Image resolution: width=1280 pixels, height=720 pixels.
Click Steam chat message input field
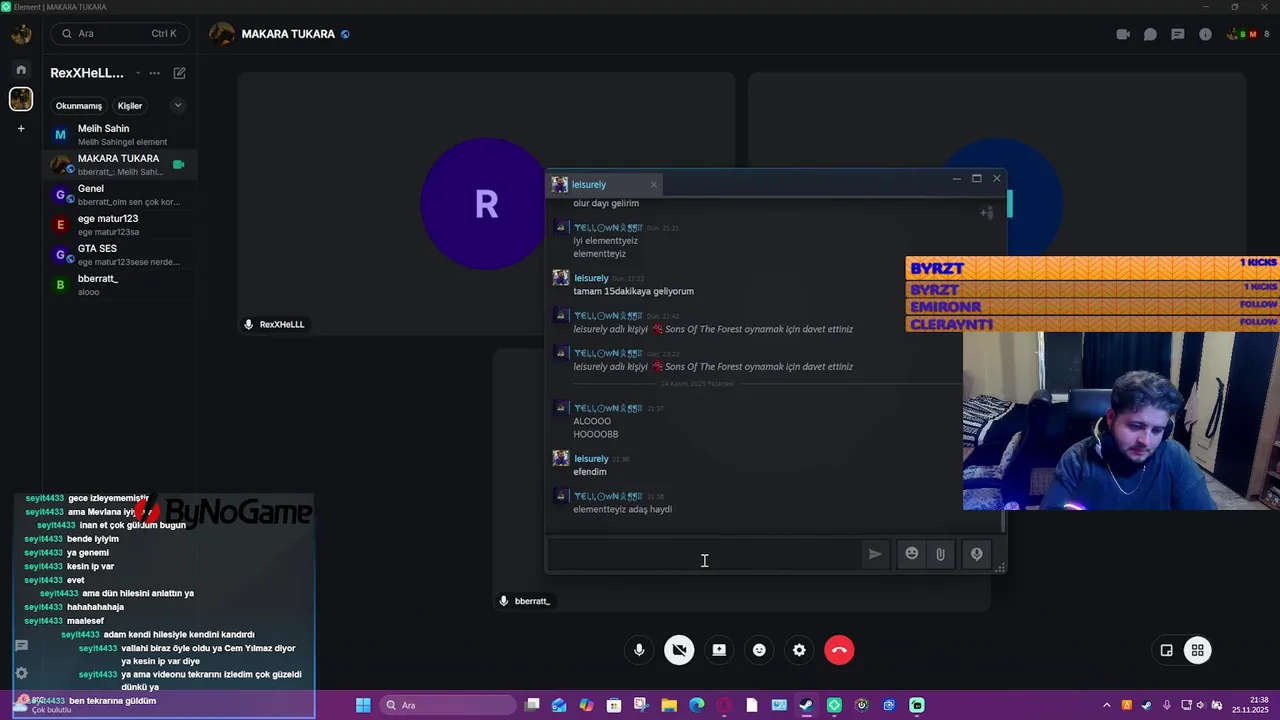(x=704, y=554)
